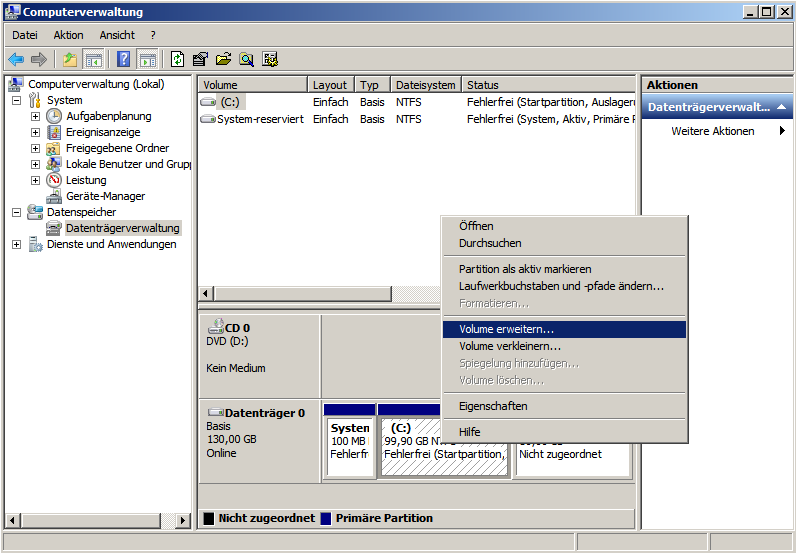Expand Dienste und Anwendungen node
Viewport: 796px width, 553px height.
tap(16, 244)
